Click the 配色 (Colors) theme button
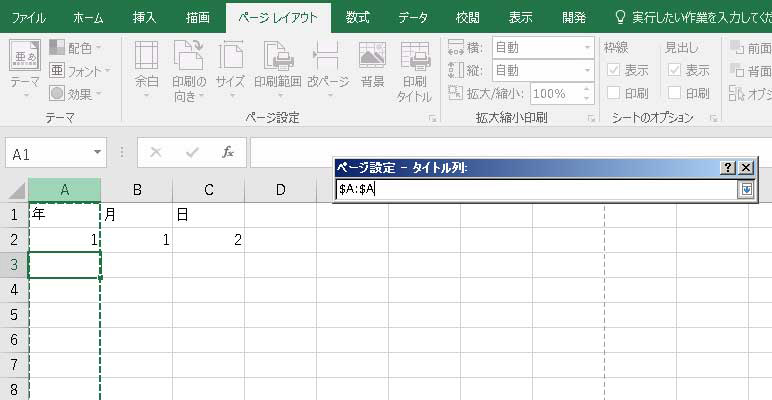772x400 pixels. [75, 47]
